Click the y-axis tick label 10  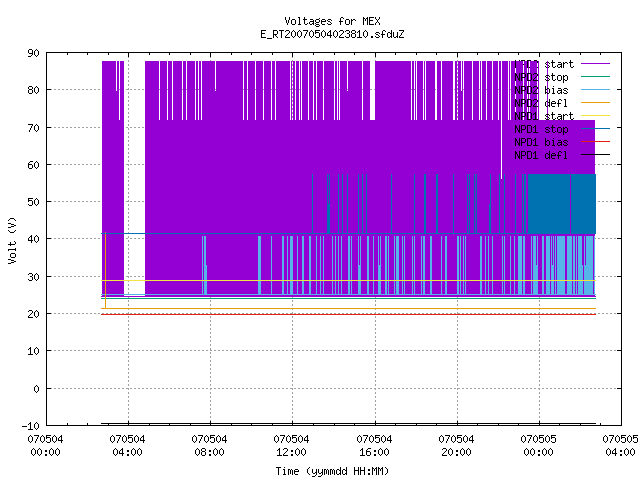pyautogui.click(x=33, y=351)
